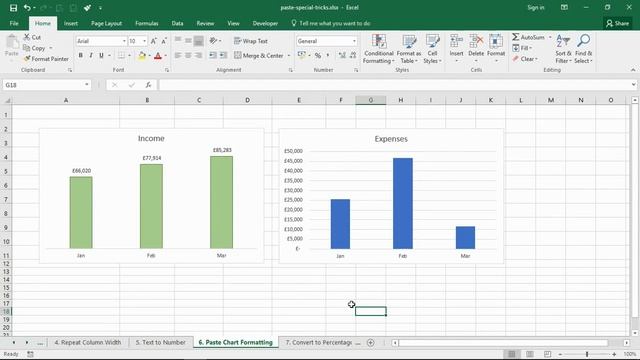640x360 pixels.
Task: Switch to Page Break Preview in status bar
Action: tap(548, 354)
